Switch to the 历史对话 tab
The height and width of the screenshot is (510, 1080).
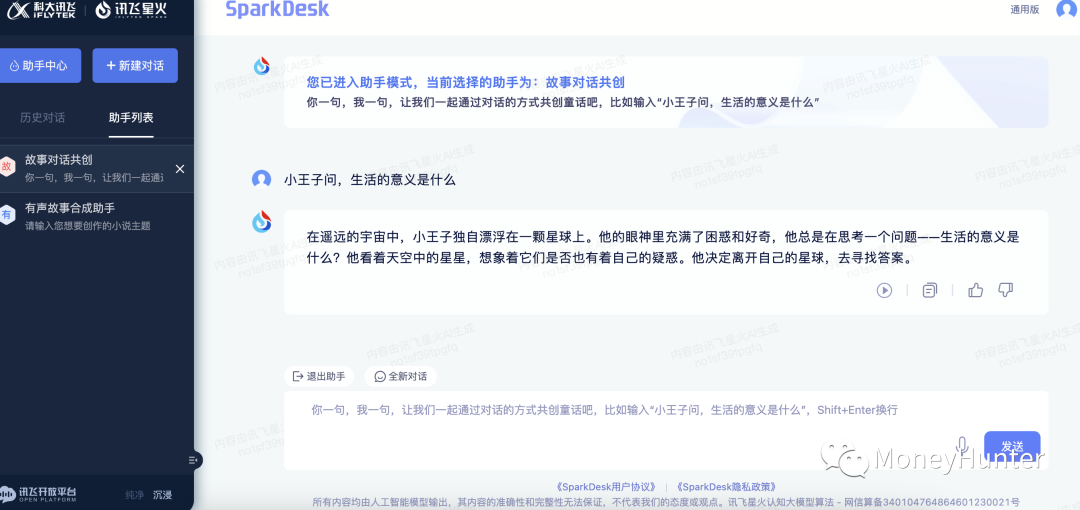42,117
